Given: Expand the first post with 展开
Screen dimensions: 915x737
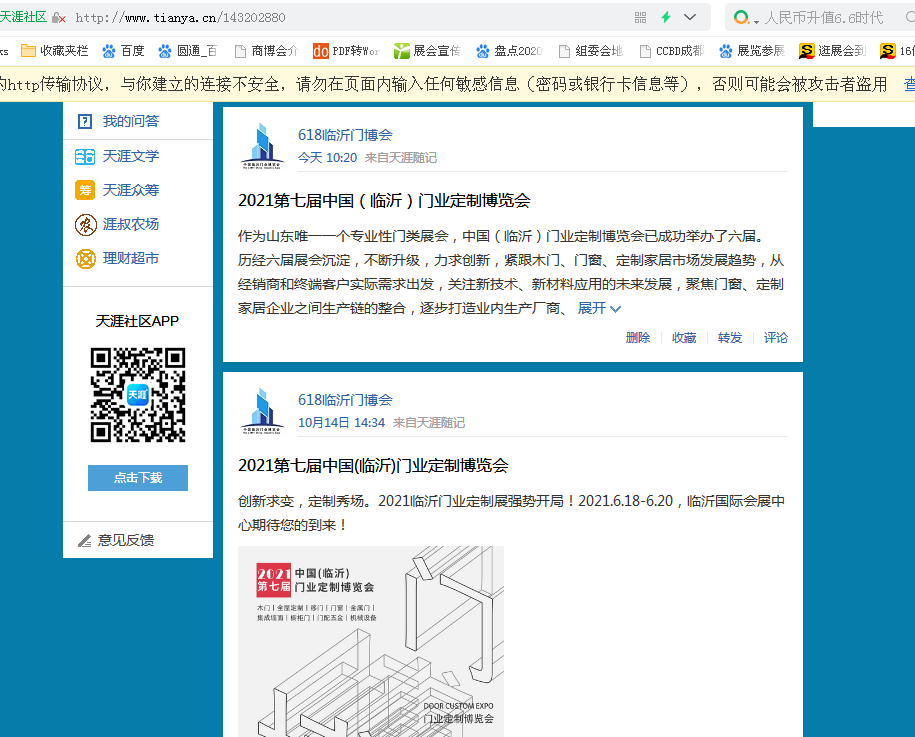Looking at the screenshot, I should (599, 308).
